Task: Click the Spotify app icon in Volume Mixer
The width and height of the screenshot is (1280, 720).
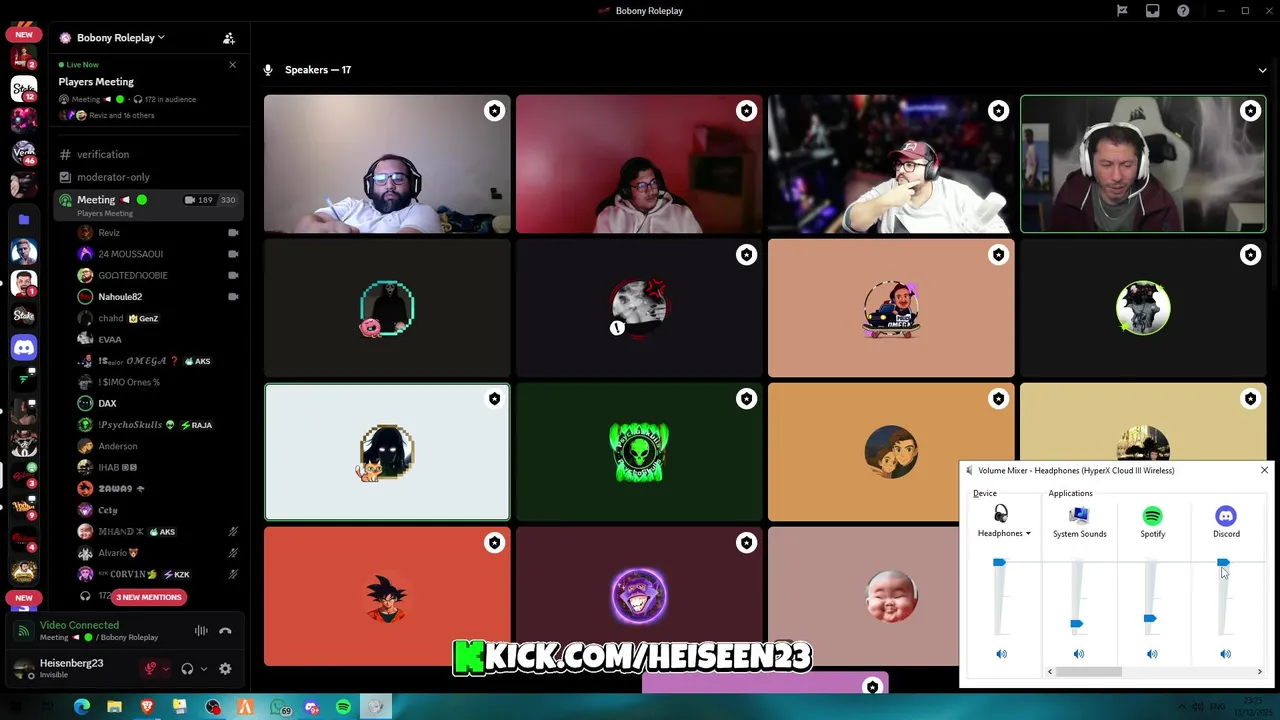Action: (1152, 516)
